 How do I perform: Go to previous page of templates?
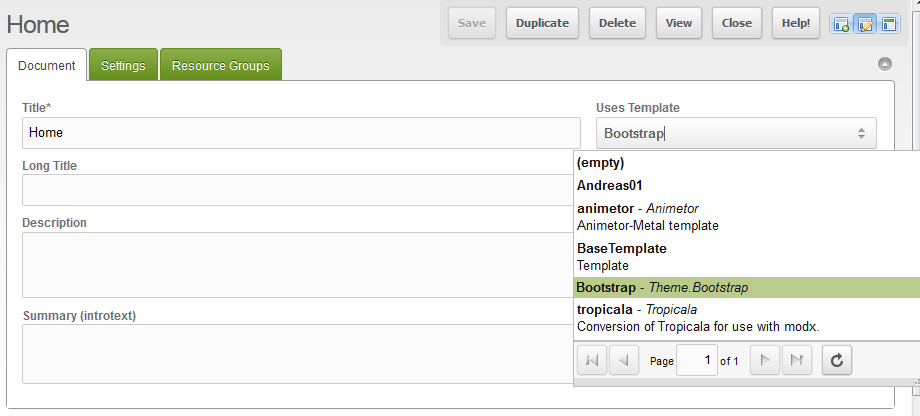pyautogui.click(x=624, y=360)
